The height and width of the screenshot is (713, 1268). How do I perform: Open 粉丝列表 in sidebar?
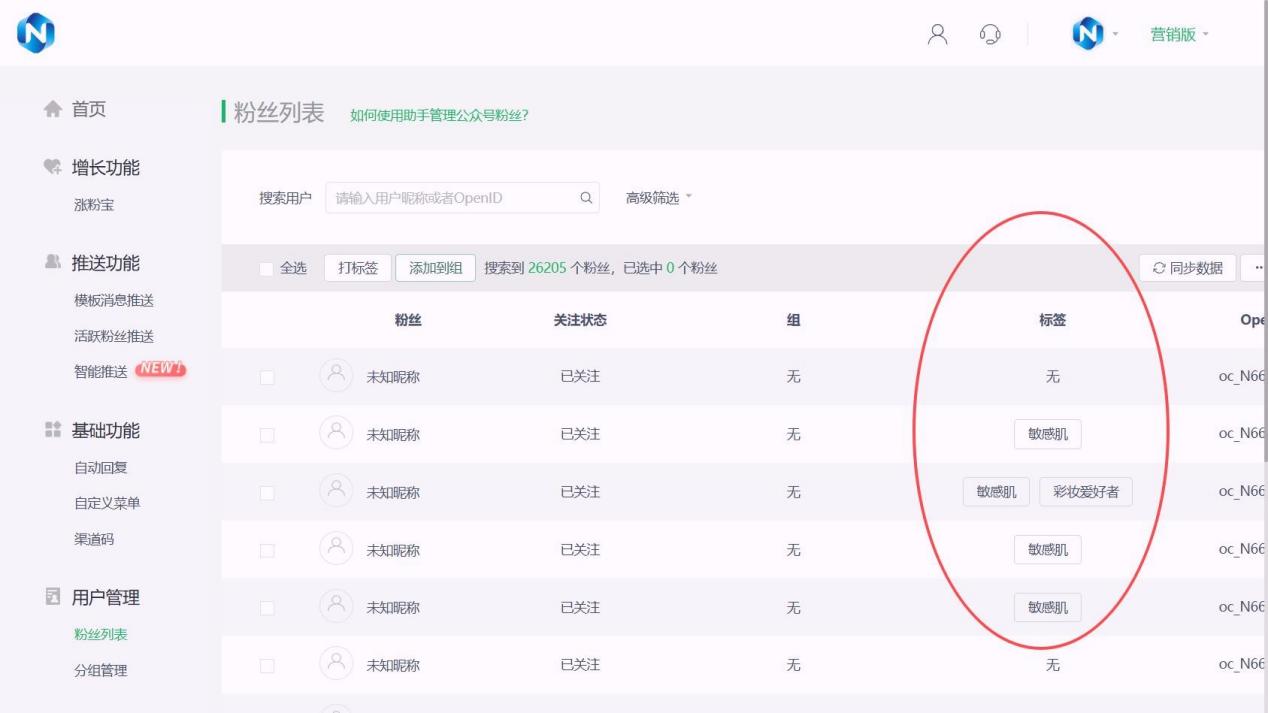101,634
